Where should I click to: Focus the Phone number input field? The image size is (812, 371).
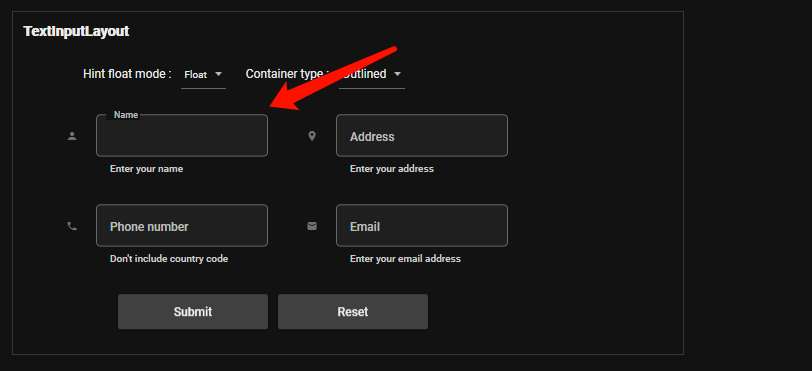pos(182,225)
